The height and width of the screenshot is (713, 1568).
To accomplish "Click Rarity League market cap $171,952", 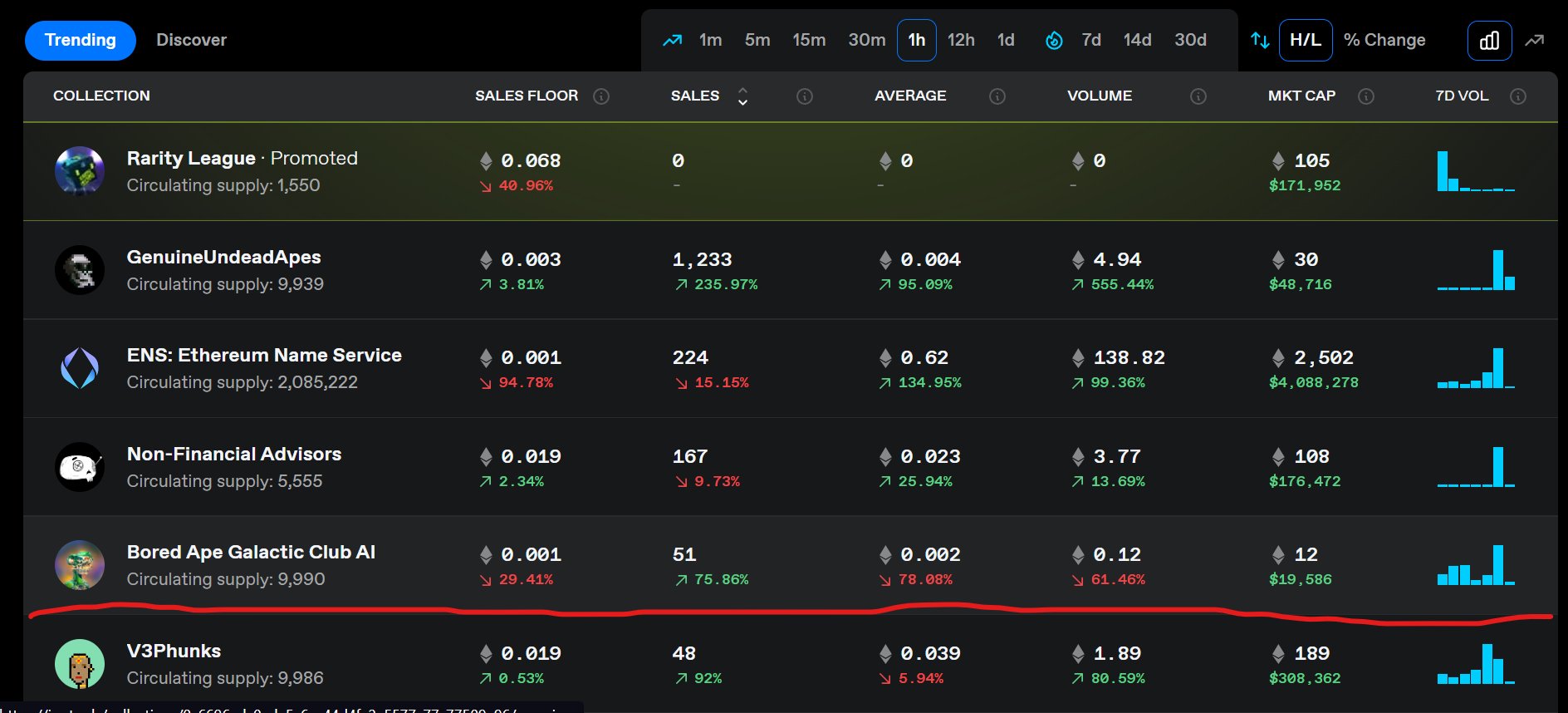I will [1304, 185].
